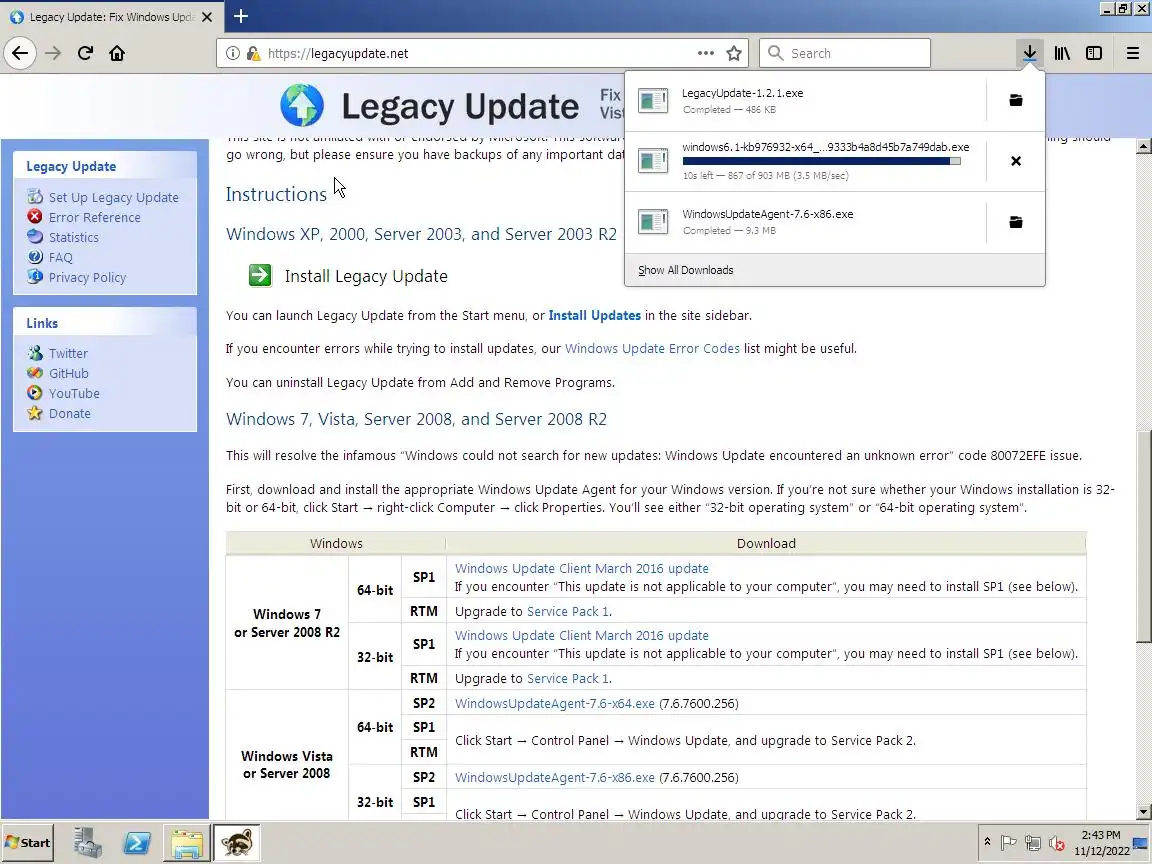Show site information icon in address bar

[232, 53]
